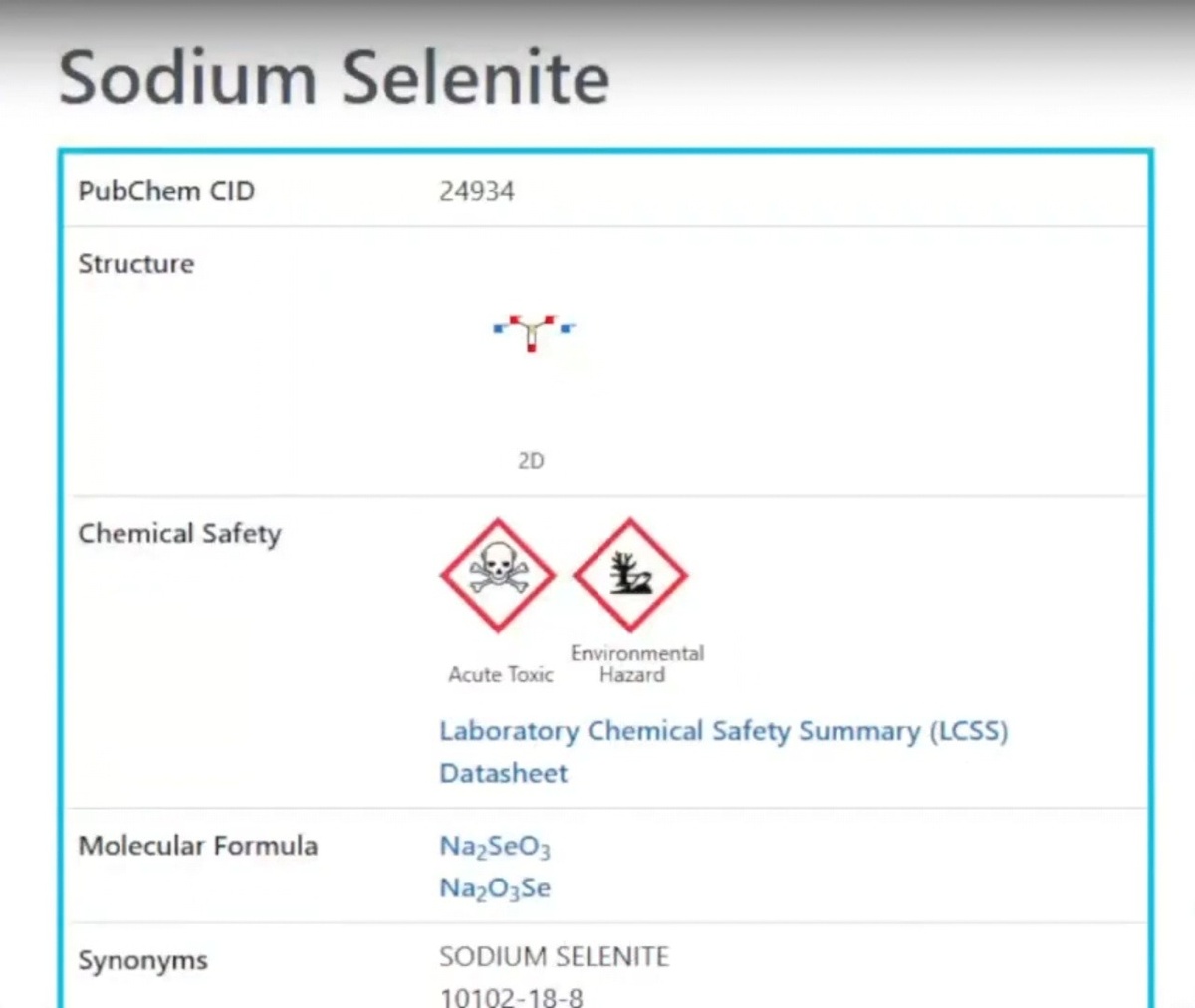Click the 10102-18-8 CAS synonym
The image size is (1195, 1008).
click(x=511, y=996)
